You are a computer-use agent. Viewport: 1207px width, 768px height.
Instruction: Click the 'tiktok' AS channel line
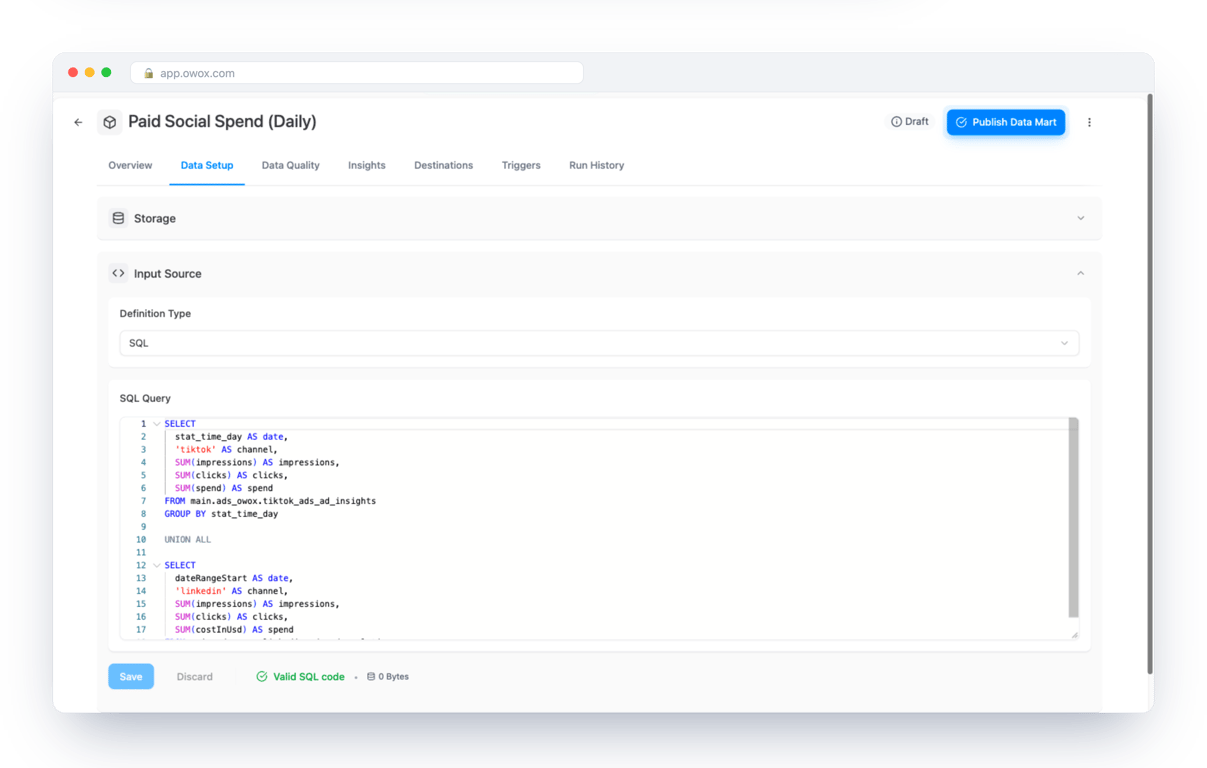click(x=226, y=450)
